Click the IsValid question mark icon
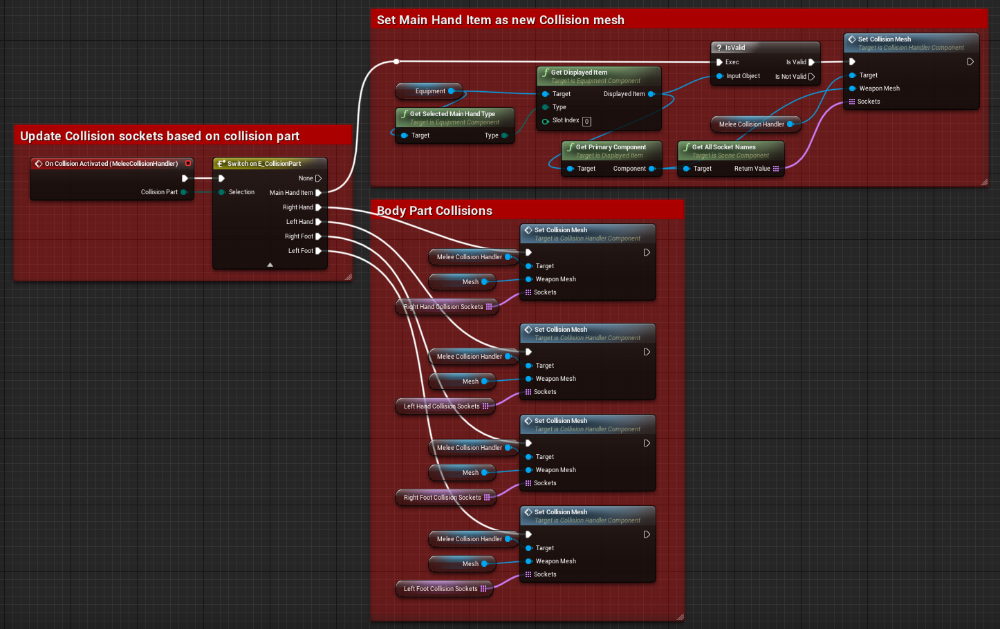Screen dimensions: 1000x629 pos(718,47)
